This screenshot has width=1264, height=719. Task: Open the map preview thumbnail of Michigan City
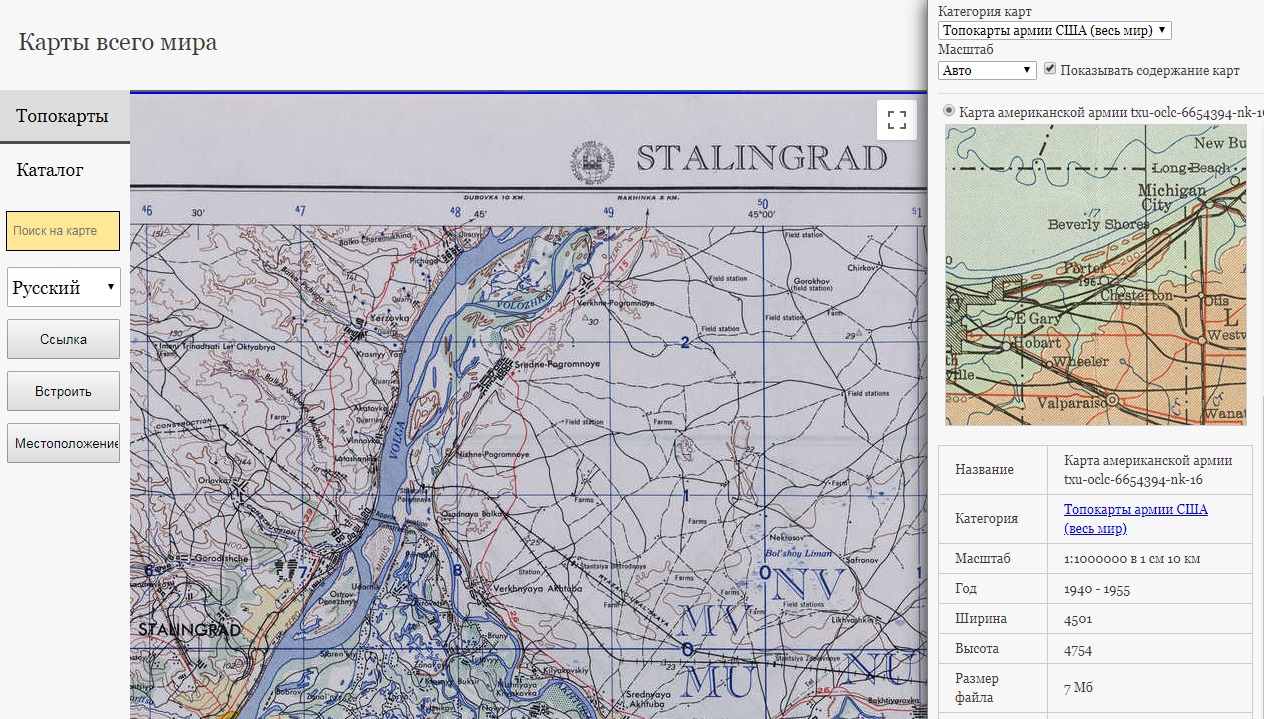click(x=1096, y=275)
